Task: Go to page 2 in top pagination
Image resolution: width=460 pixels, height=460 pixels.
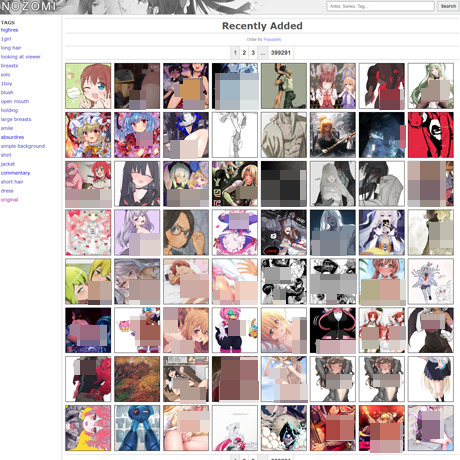Action: [x=244, y=53]
